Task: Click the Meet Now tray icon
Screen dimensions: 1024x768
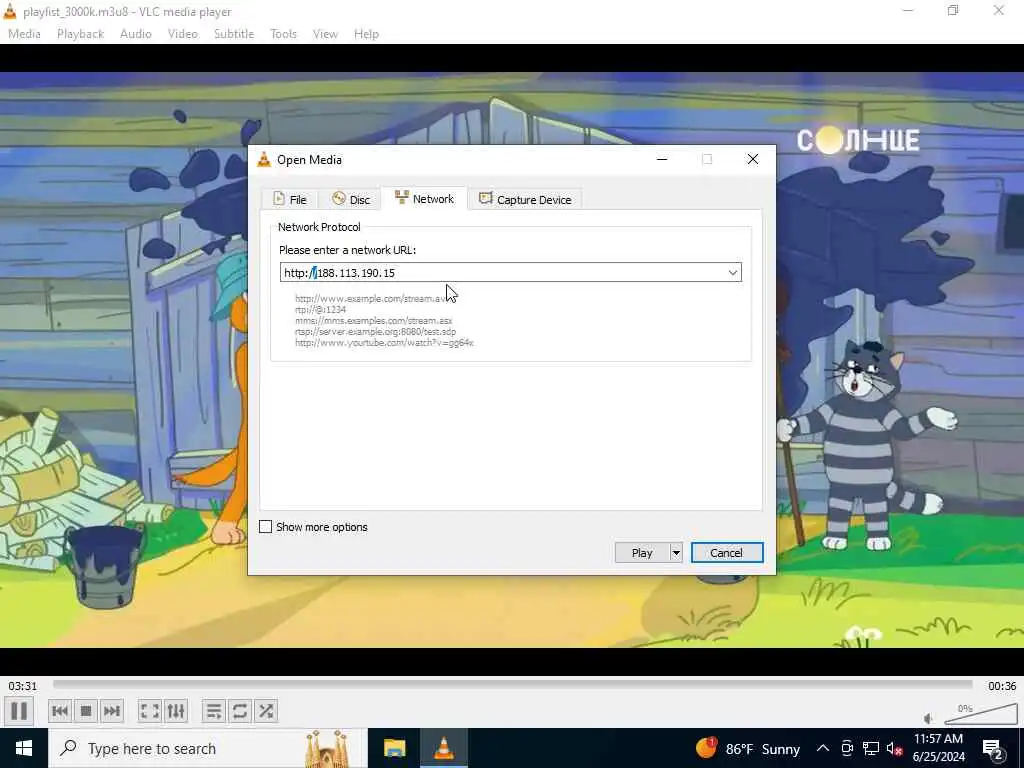Action: tap(847, 748)
